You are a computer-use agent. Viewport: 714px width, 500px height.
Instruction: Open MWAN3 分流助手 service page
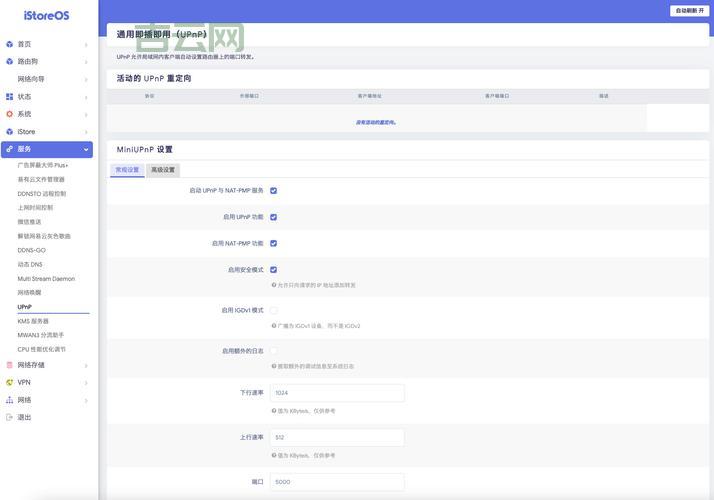coord(41,335)
